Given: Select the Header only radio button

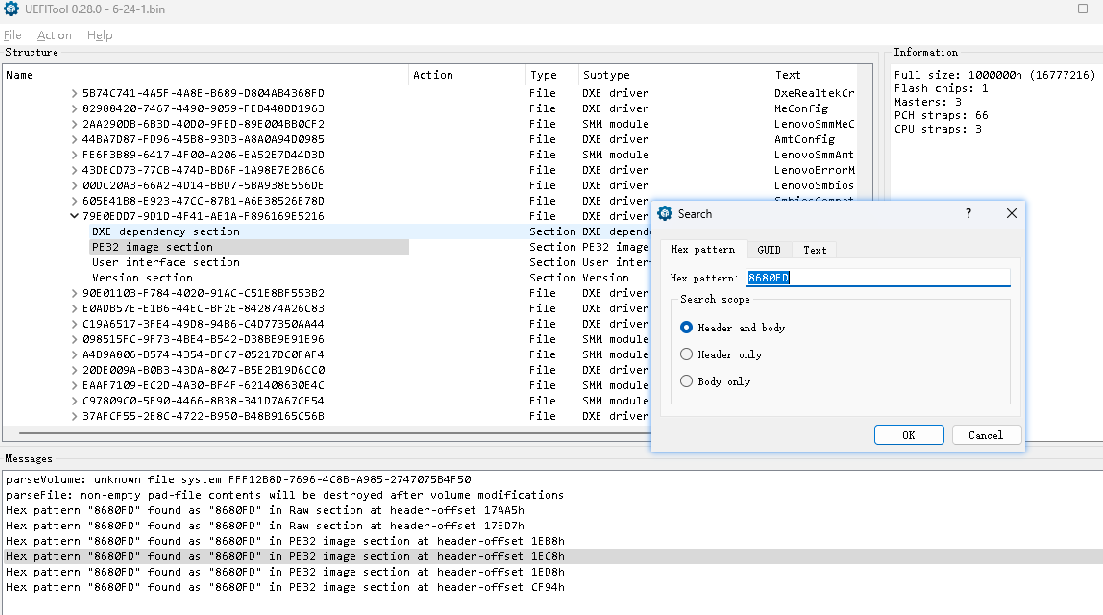Looking at the screenshot, I should (687, 355).
